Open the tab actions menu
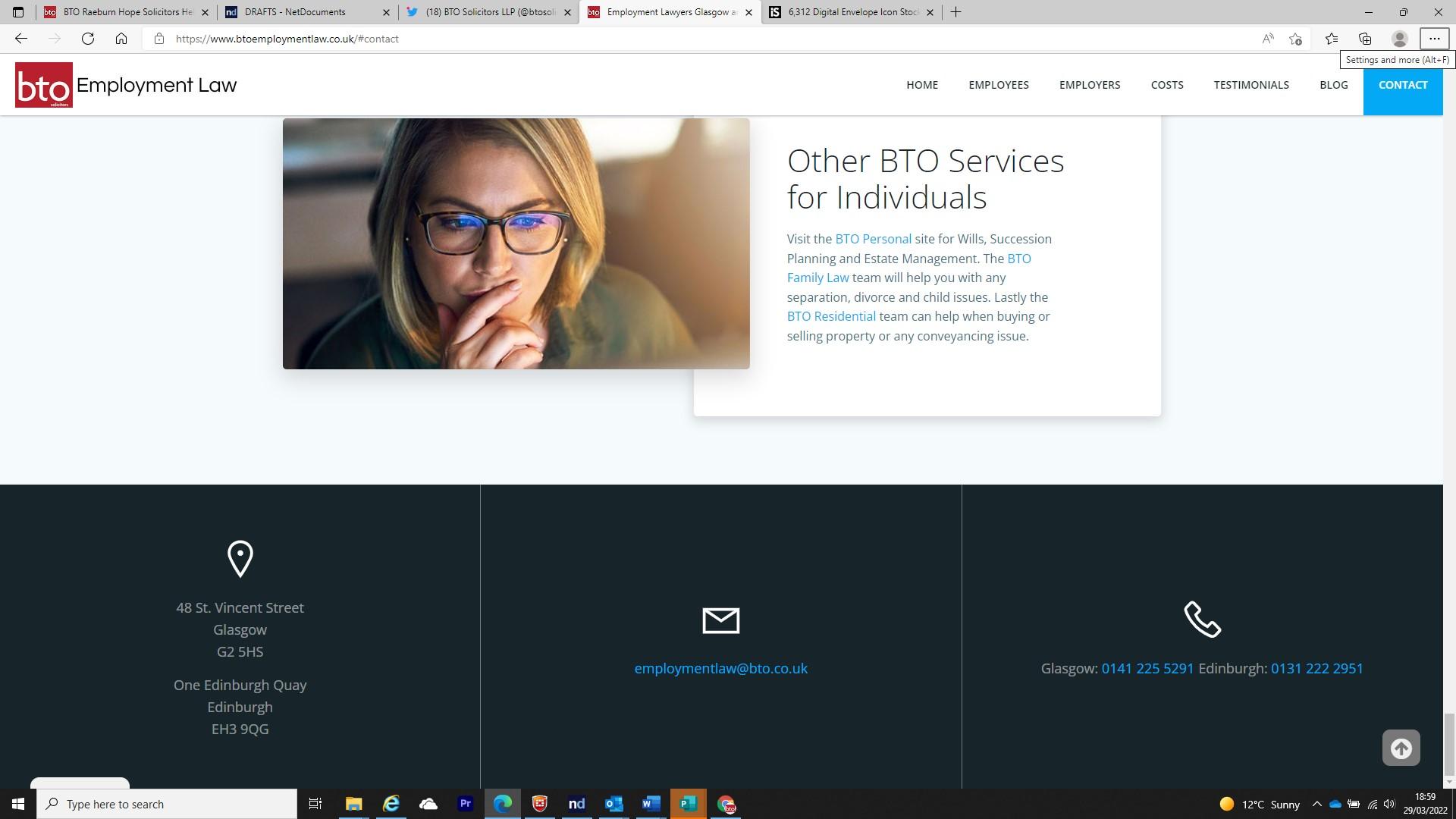Viewport: 1456px width, 819px height. pyautogui.click(x=18, y=12)
